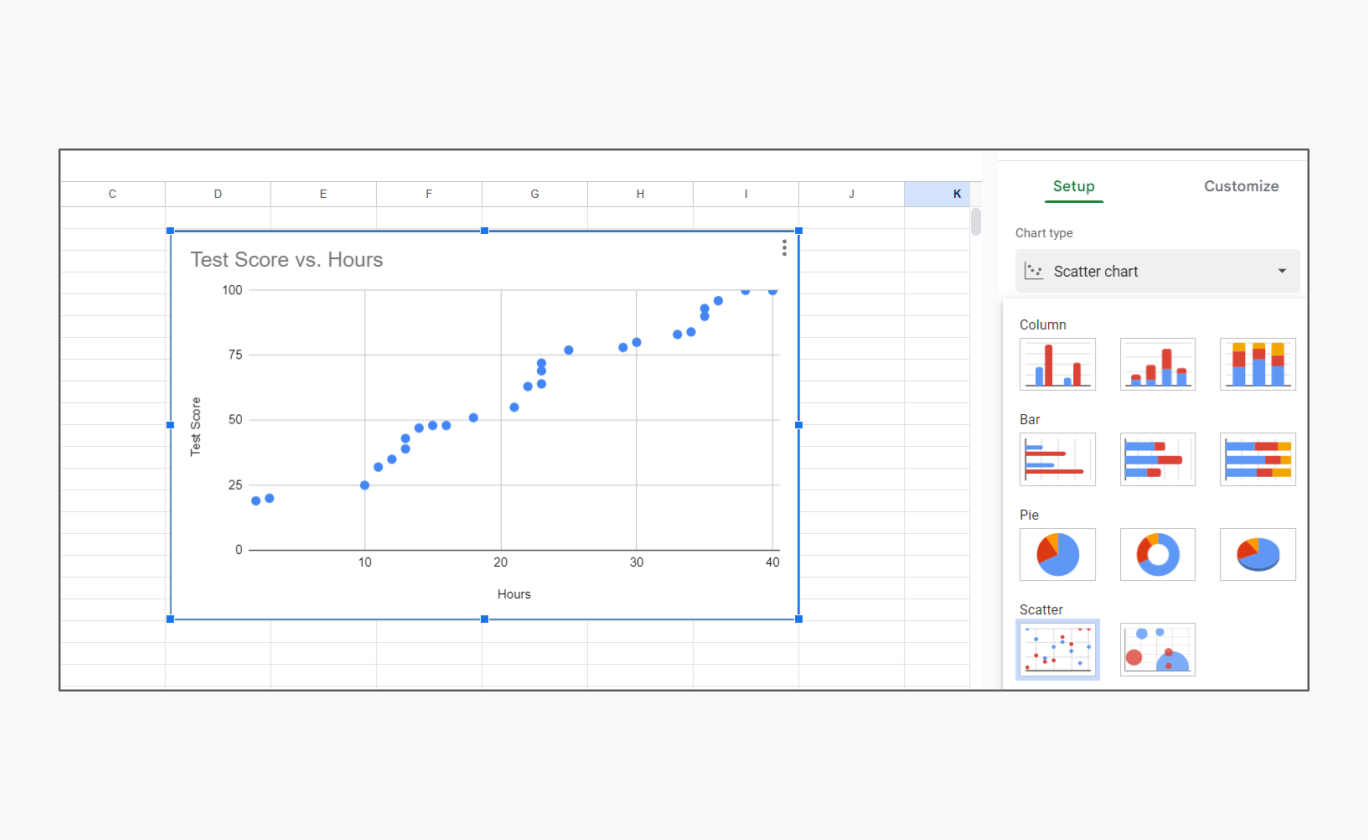Select the standard pie chart icon
1368x840 pixels.
tap(1057, 554)
